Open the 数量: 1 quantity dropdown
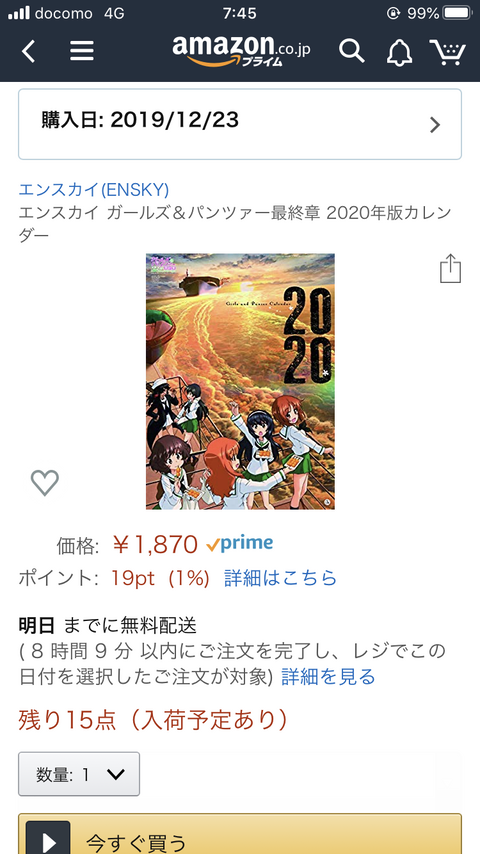The width and height of the screenshot is (480, 854). pos(79,774)
